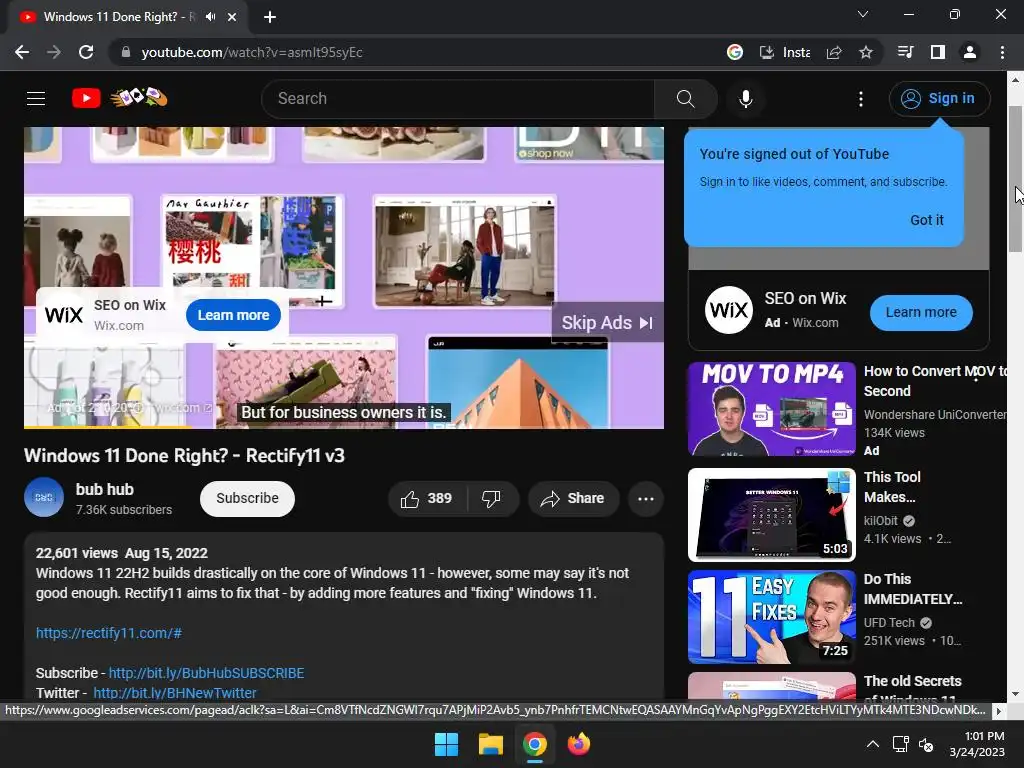Open clock and date panel
Screen dimensions: 1024x768
tap(977, 744)
